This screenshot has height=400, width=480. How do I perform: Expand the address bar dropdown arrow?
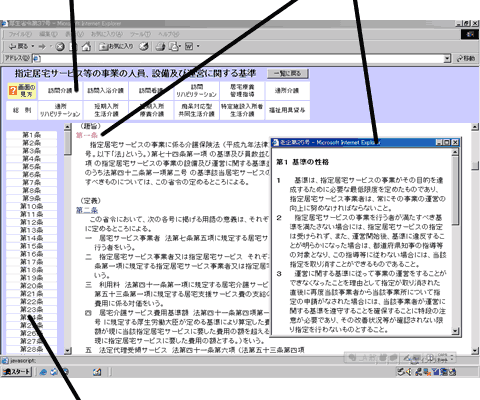coord(447,59)
